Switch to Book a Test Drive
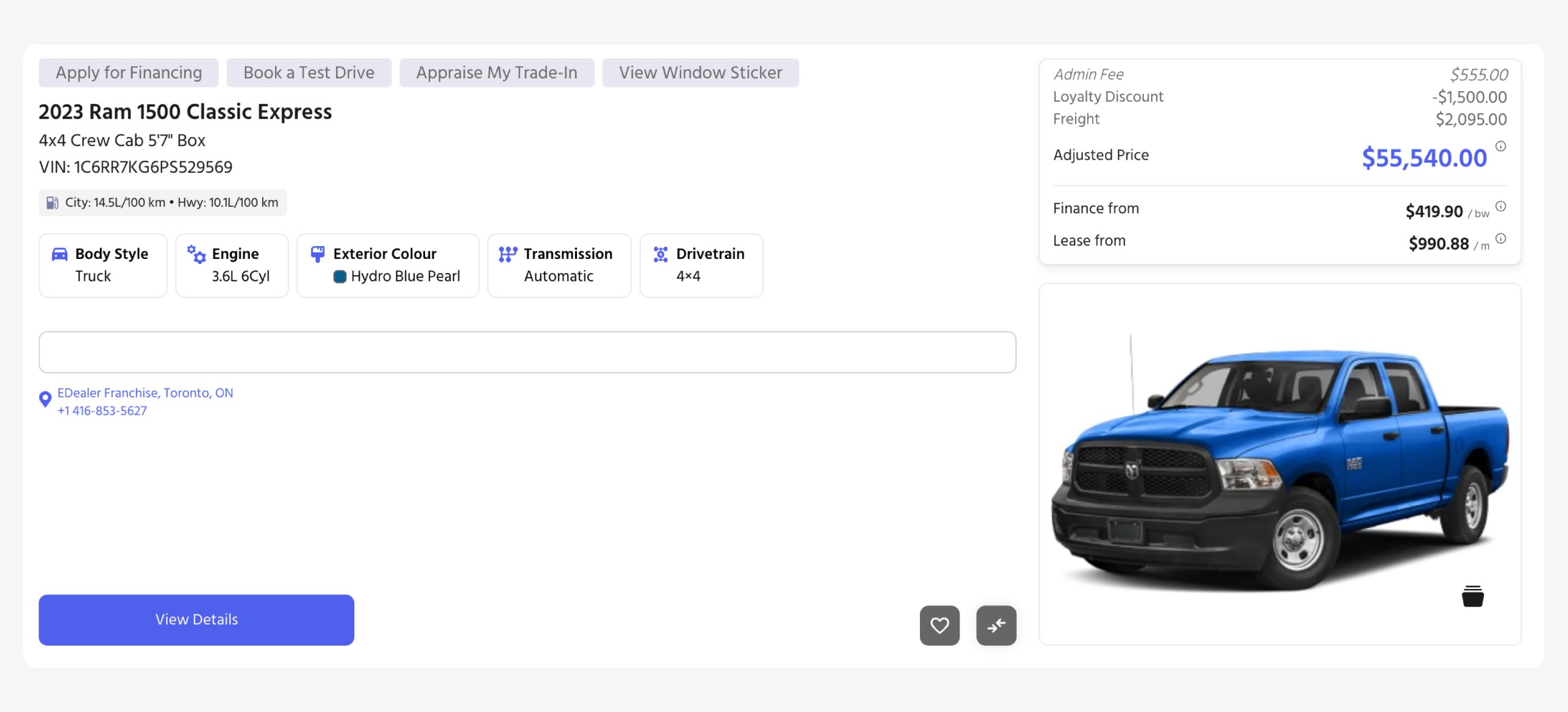The image size is (1568, 712). (309, 72)
